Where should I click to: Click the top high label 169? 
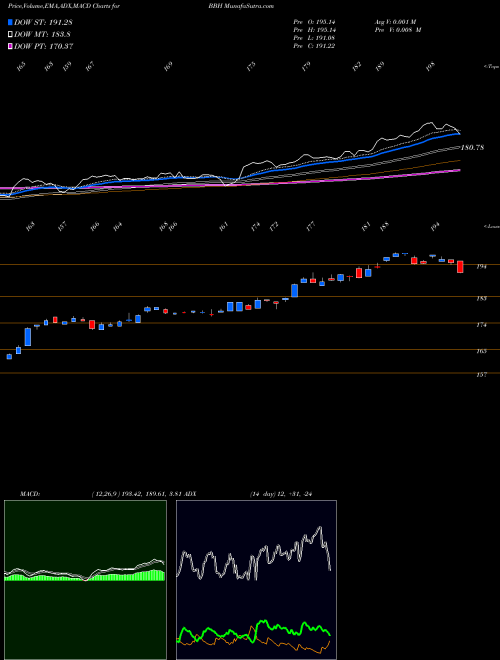tap(168, 67)
